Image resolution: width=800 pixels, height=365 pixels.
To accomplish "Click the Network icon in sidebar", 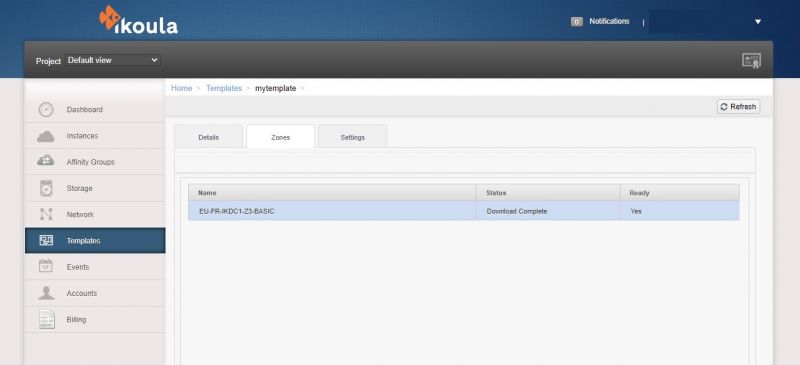I will tap(46, 214).
